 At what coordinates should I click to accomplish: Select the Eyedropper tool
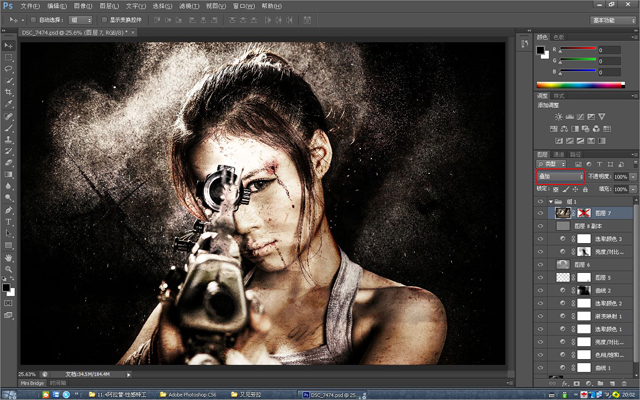click(x=8, y=104)
